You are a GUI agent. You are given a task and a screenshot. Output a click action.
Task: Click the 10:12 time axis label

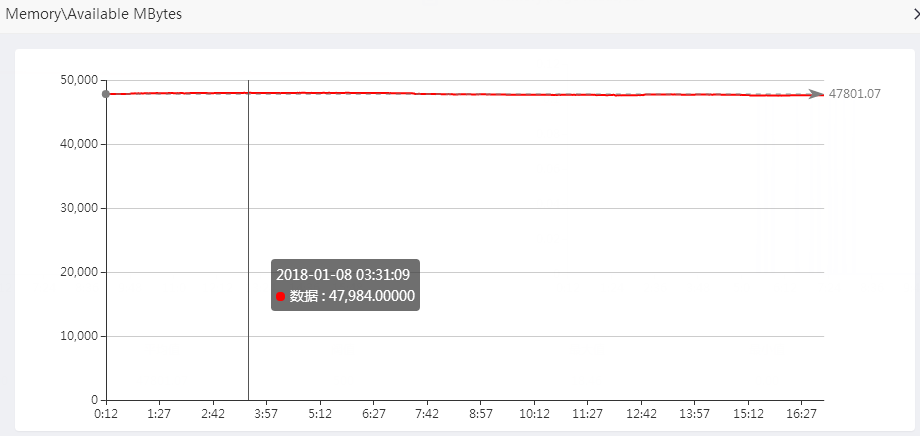(x=534, y=413)
